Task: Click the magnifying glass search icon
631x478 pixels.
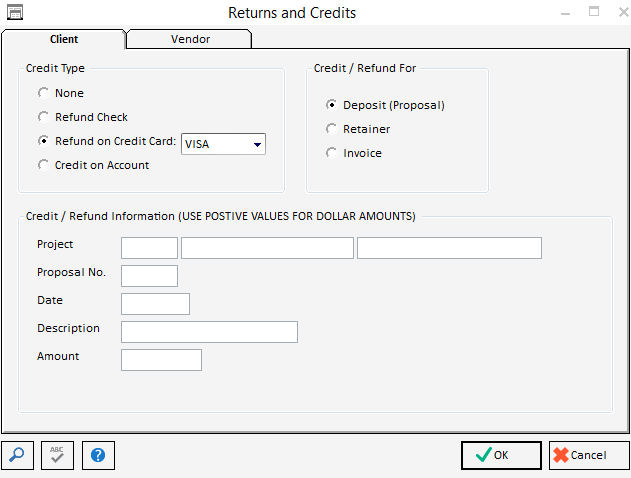Action: click(x=17, y=455)
